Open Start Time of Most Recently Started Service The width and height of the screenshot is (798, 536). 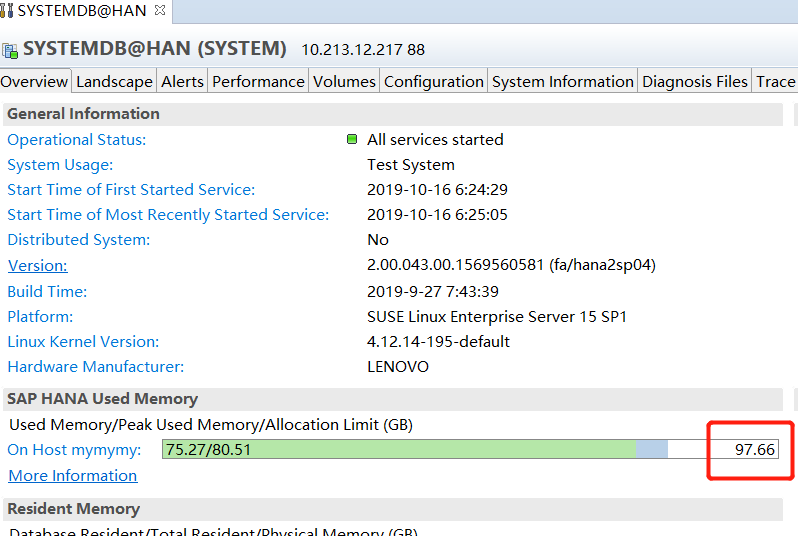168,214
